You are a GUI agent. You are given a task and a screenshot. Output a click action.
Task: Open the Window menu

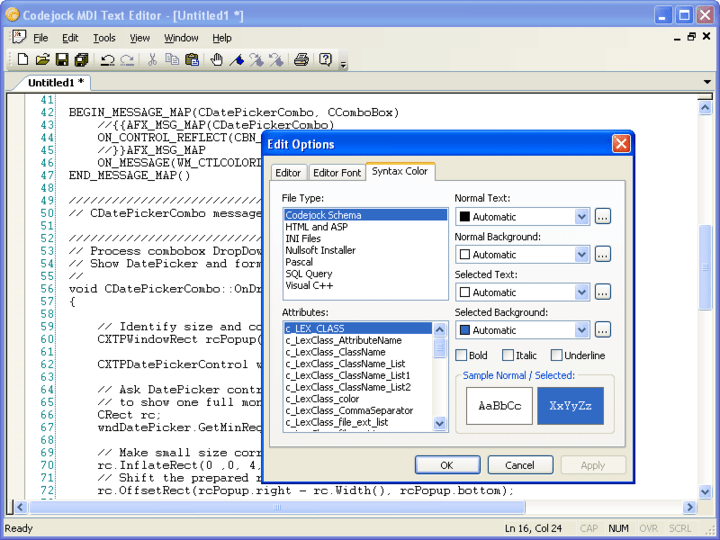click(181, 38)
